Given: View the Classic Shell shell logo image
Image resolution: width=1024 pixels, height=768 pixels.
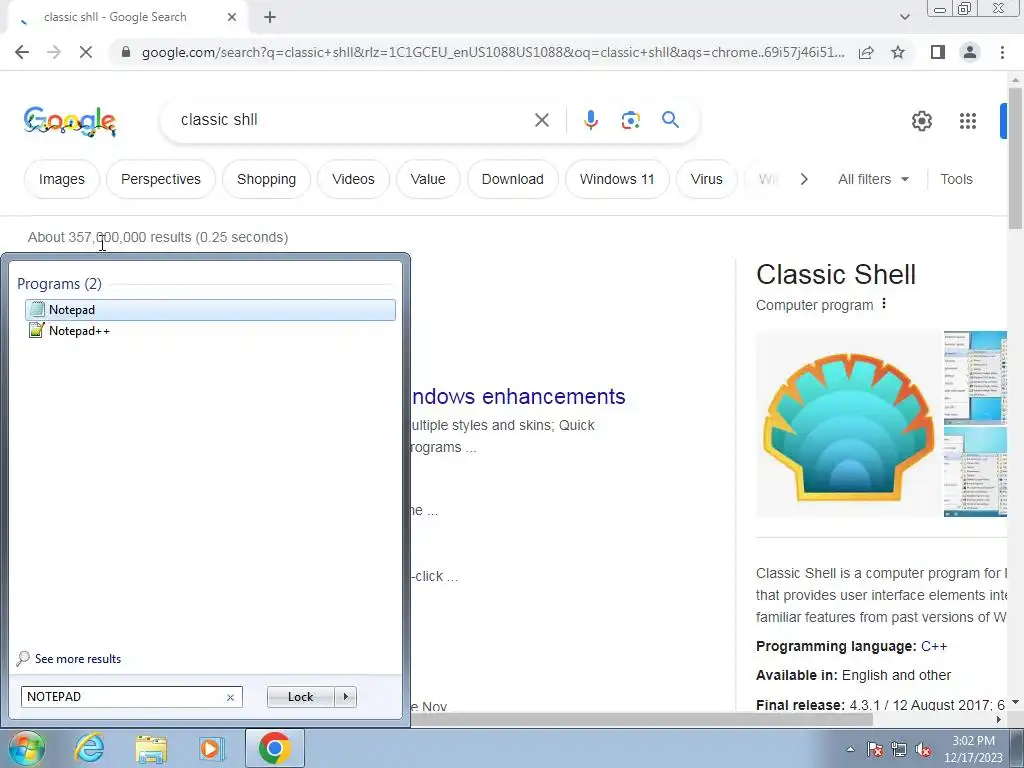Looking at the screenshot, I should click(x=848, y=425).
